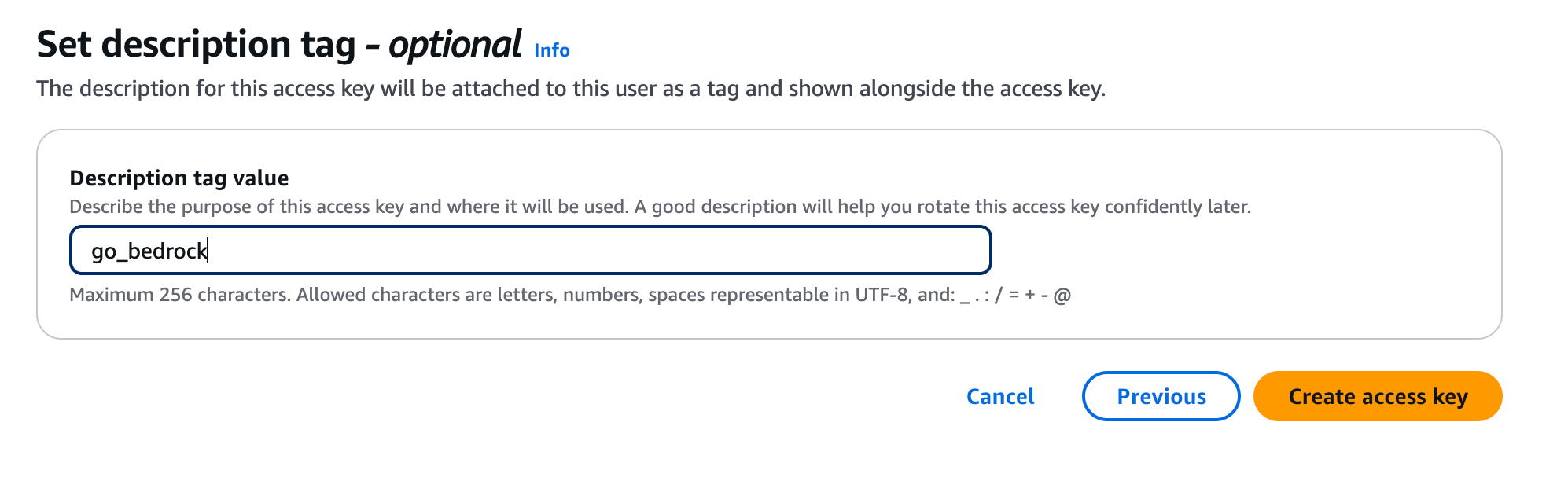Return to prior step via Previous

[1161, 396]
